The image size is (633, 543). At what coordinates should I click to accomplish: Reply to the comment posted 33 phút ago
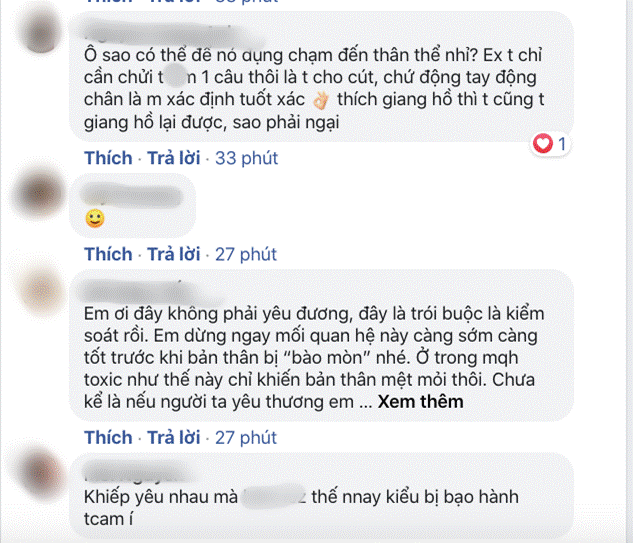coord(175,158)
